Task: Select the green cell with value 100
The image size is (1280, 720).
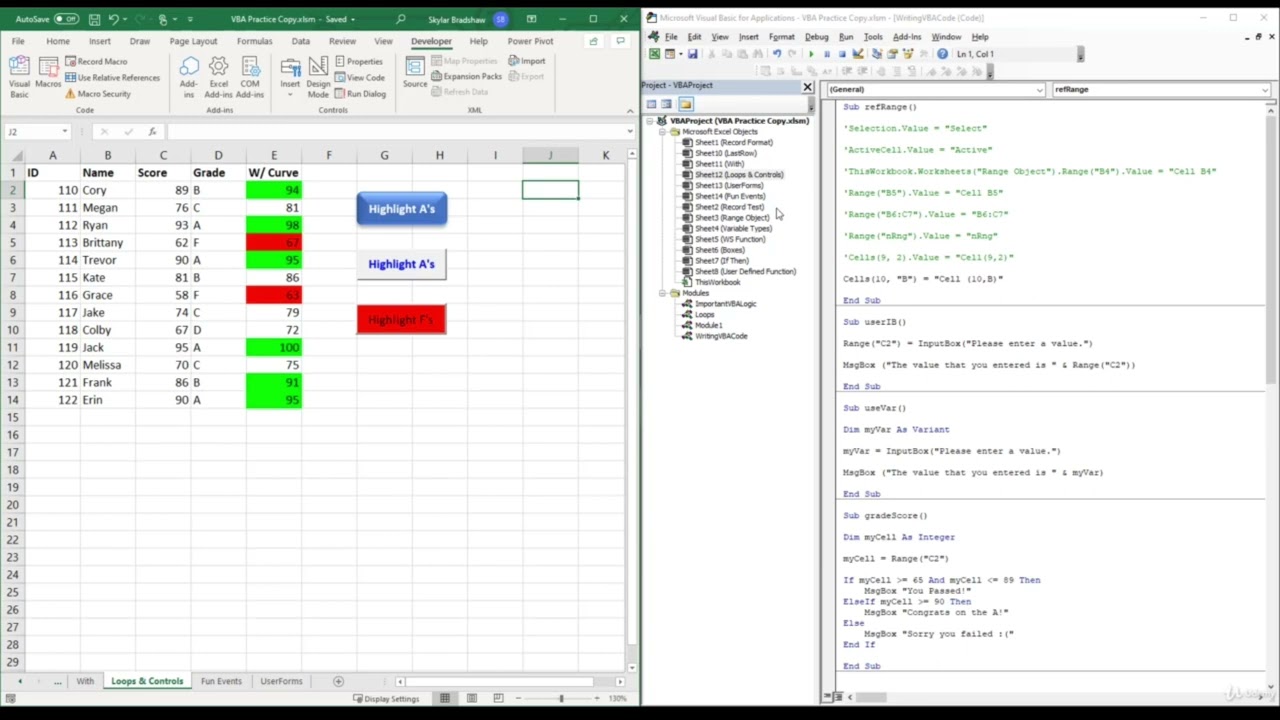Action: 274,347
